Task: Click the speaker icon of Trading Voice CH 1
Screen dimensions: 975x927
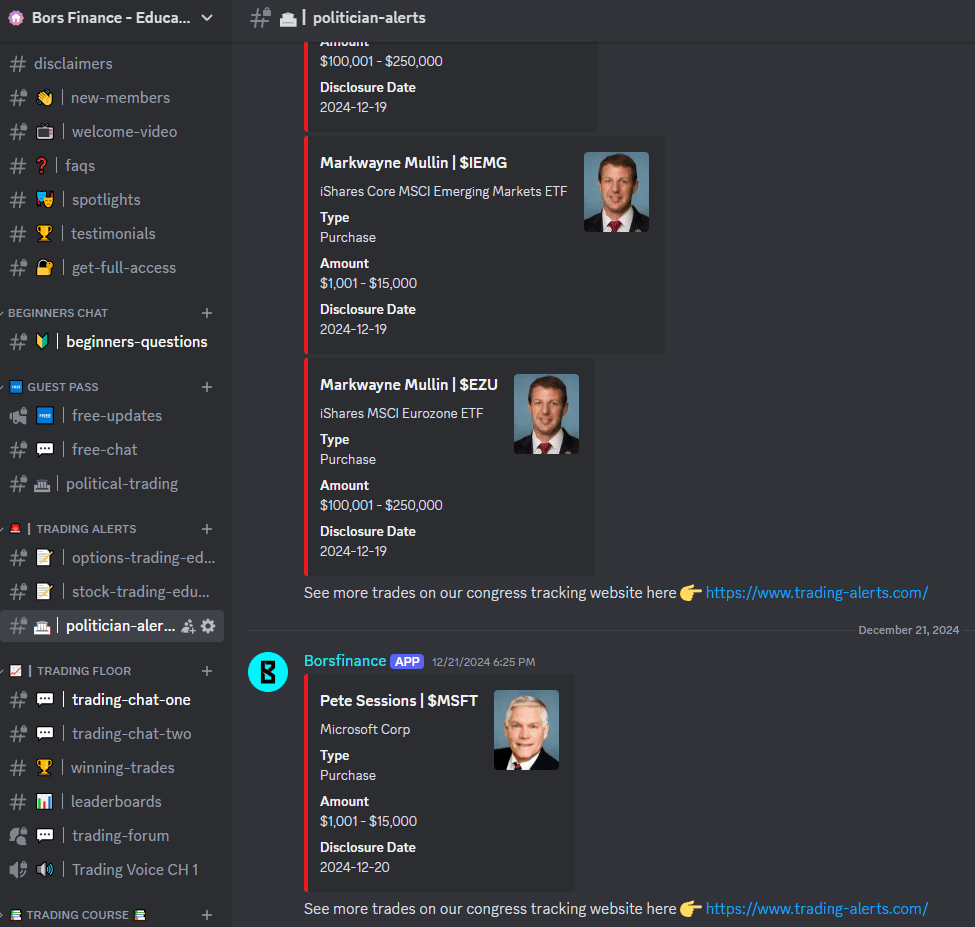Action: (18, 870)
